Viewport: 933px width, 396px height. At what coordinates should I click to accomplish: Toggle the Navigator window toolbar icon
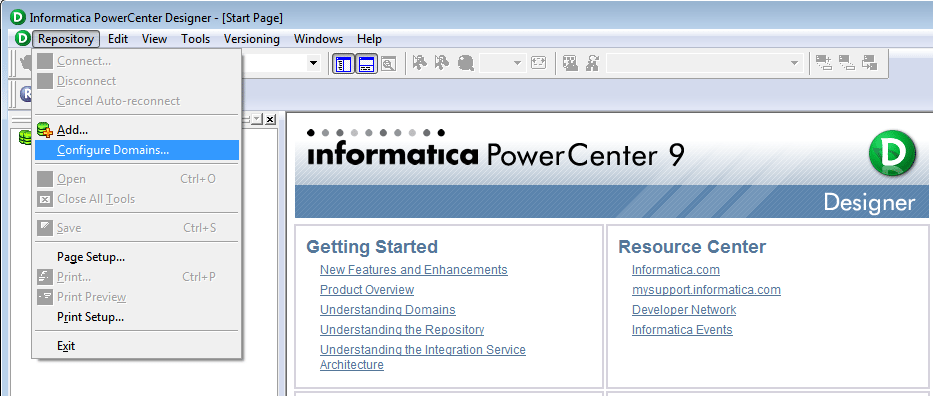click(x=344, y=64)
